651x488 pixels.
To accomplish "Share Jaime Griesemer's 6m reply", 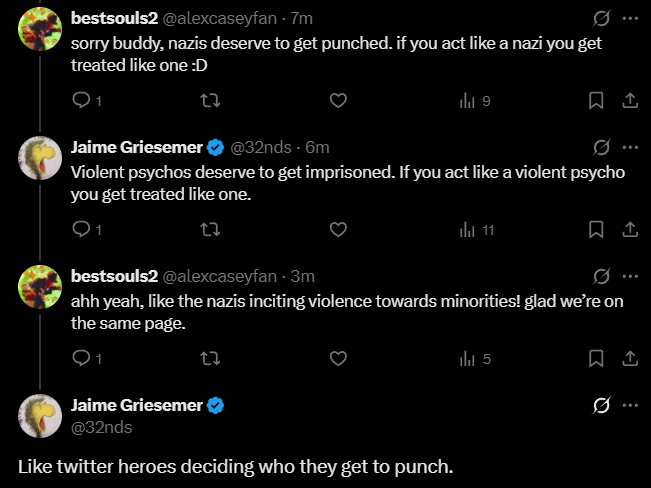I will pyautogui.click(x=630, y=229).
